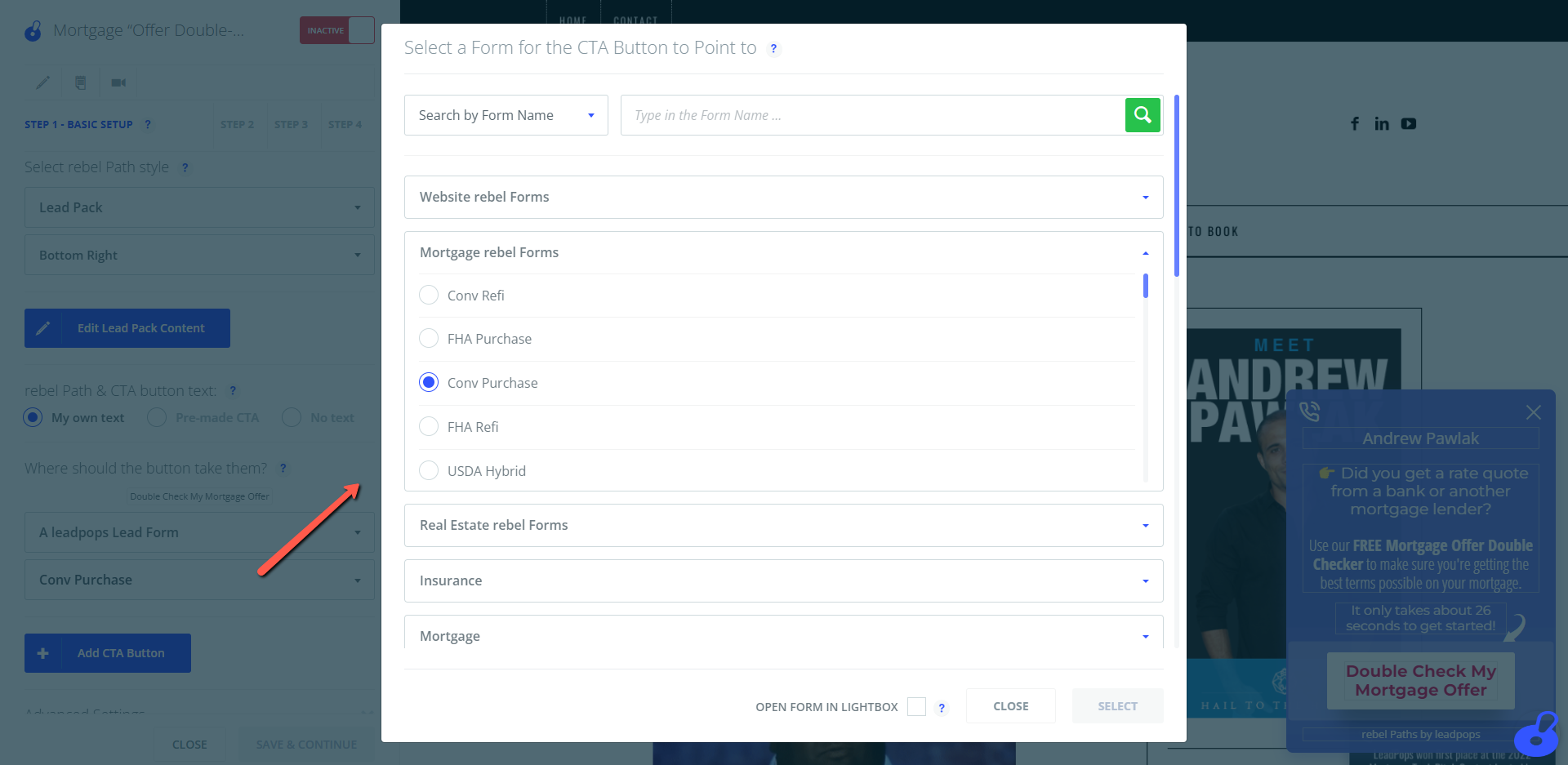This screenshot has height=765, width=1568.
Task: Open the YouTube icon on the website
Action: (1409, 123)
